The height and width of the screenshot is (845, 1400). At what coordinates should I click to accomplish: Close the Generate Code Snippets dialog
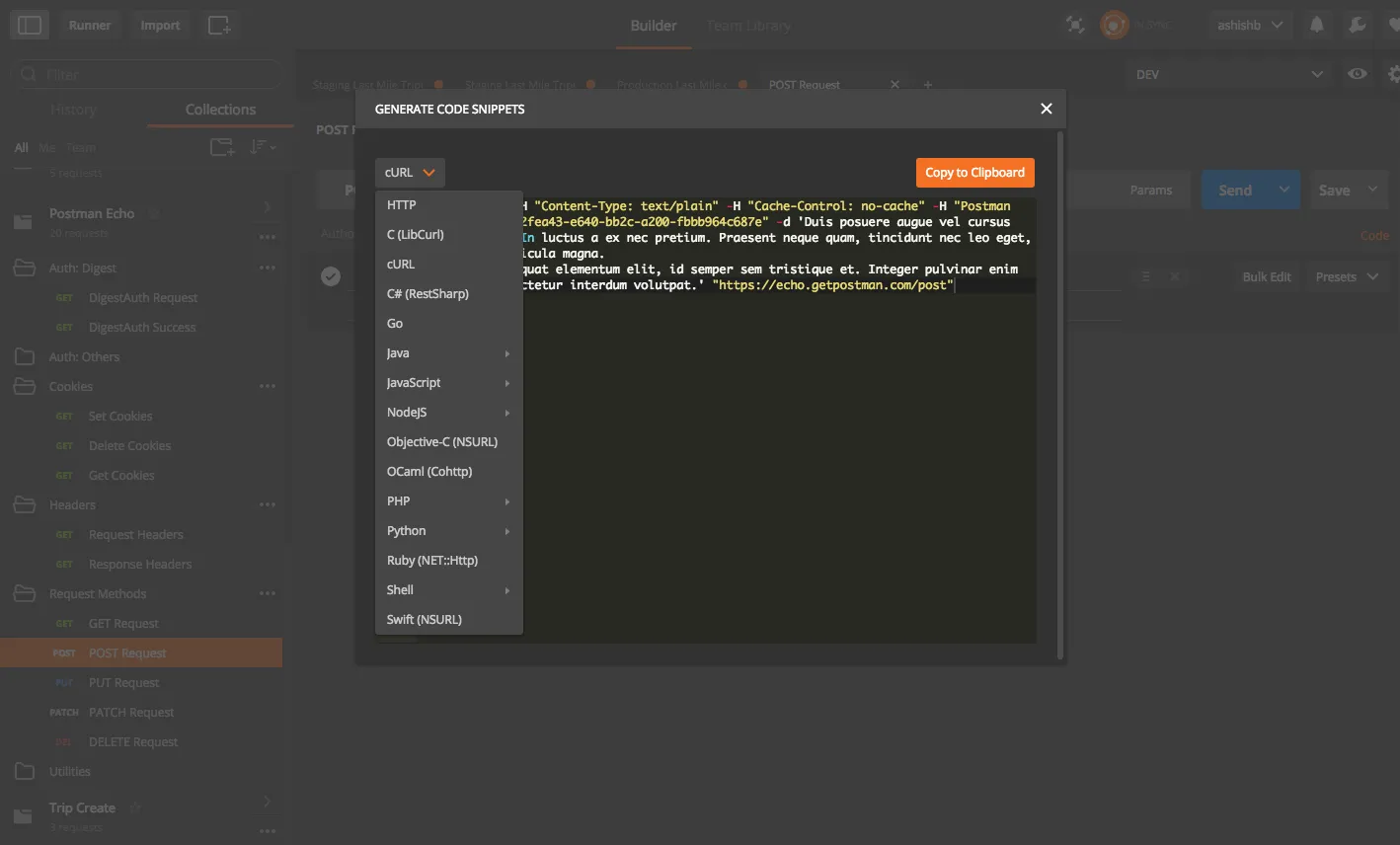click(x=1047, y=109)
